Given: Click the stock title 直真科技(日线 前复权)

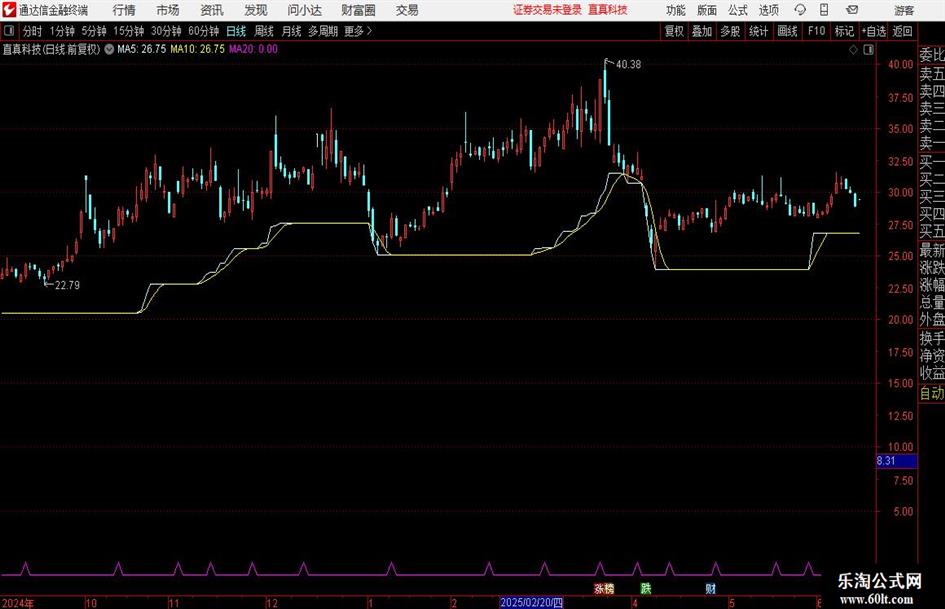Looking at the screenshot, I should [x=51, y=49].
